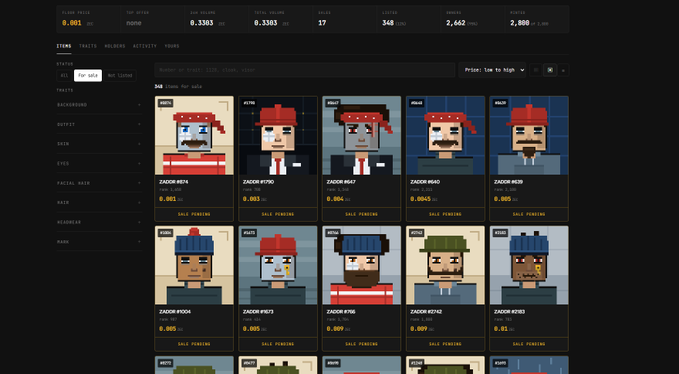This screenshot has width=679, height=374.
Task: Click Sale Pending under ZADDR #874
Action: point(194,214)
